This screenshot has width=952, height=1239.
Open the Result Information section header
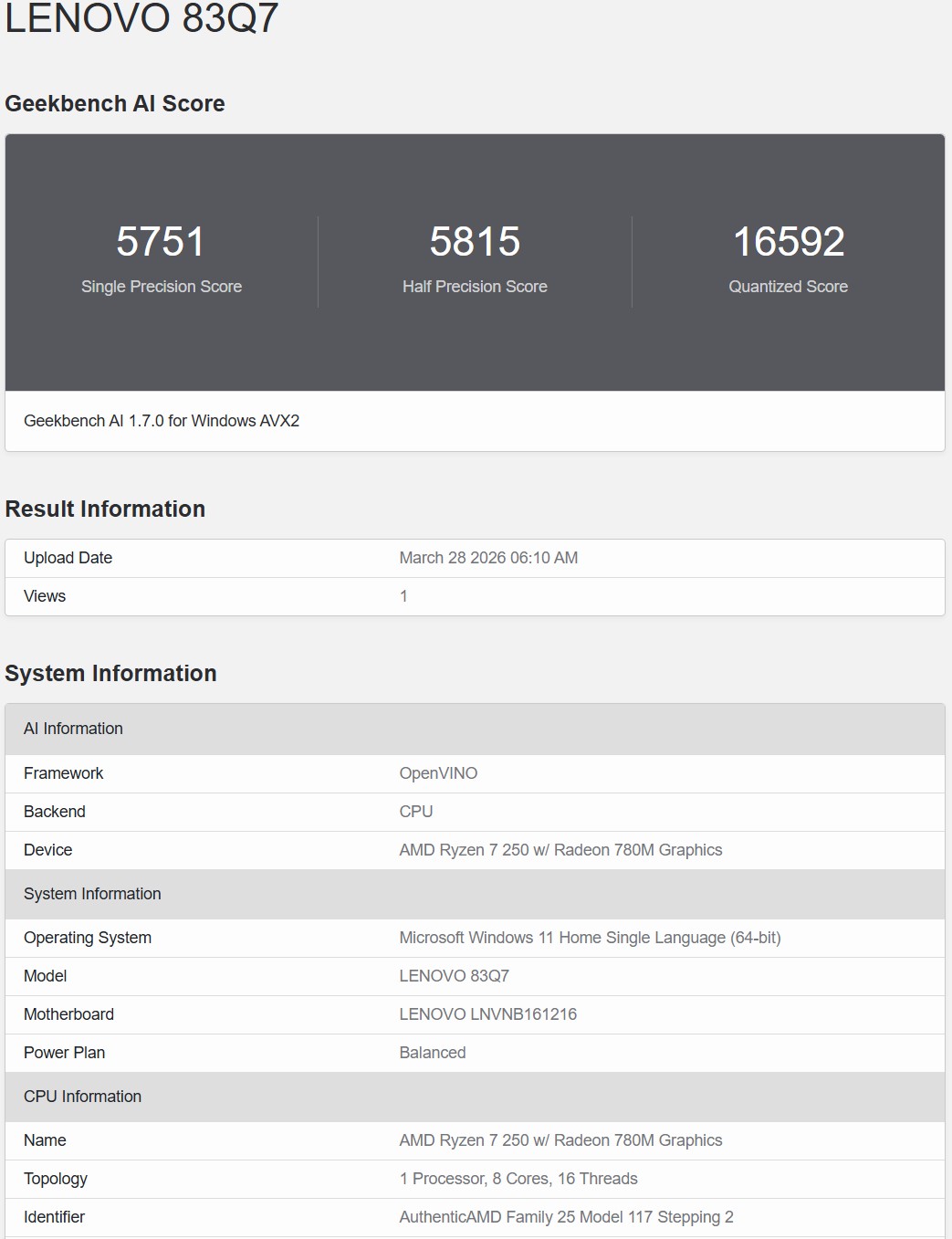[x=105, y=509]
